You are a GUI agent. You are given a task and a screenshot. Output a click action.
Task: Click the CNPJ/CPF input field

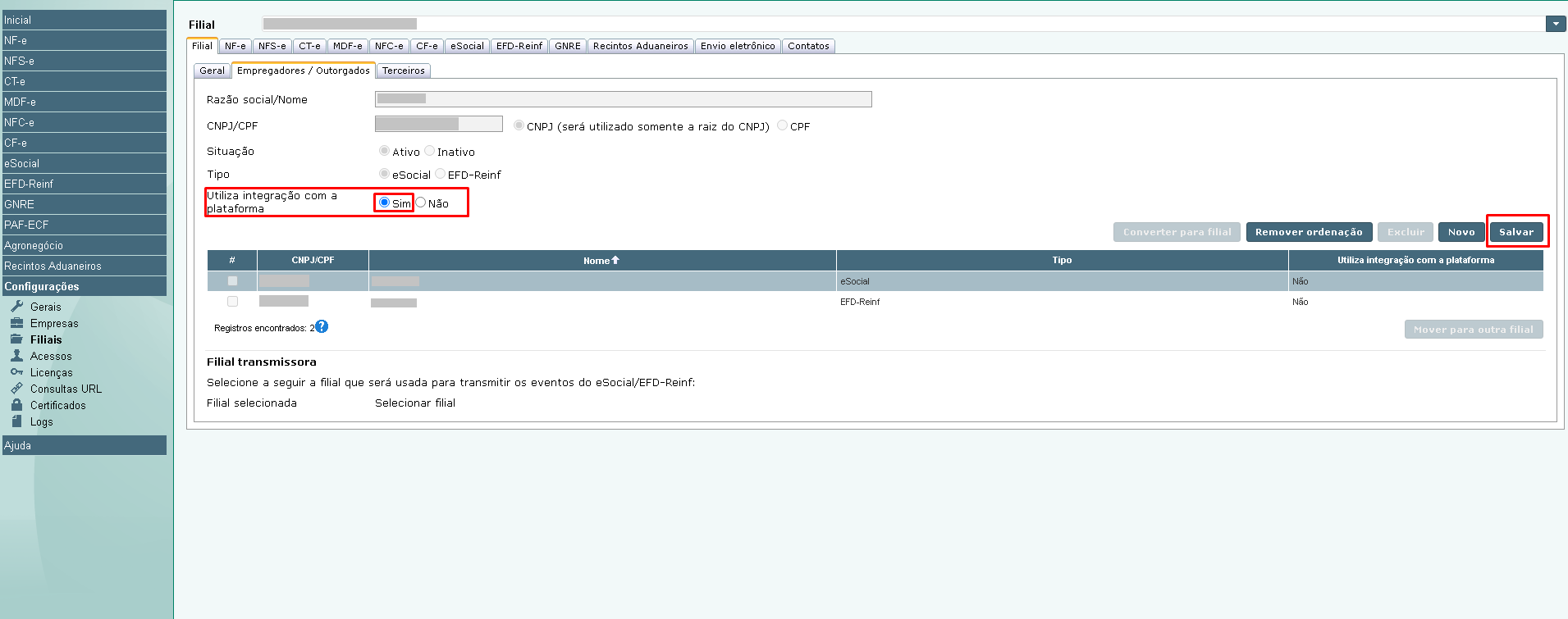click(439, 124)
